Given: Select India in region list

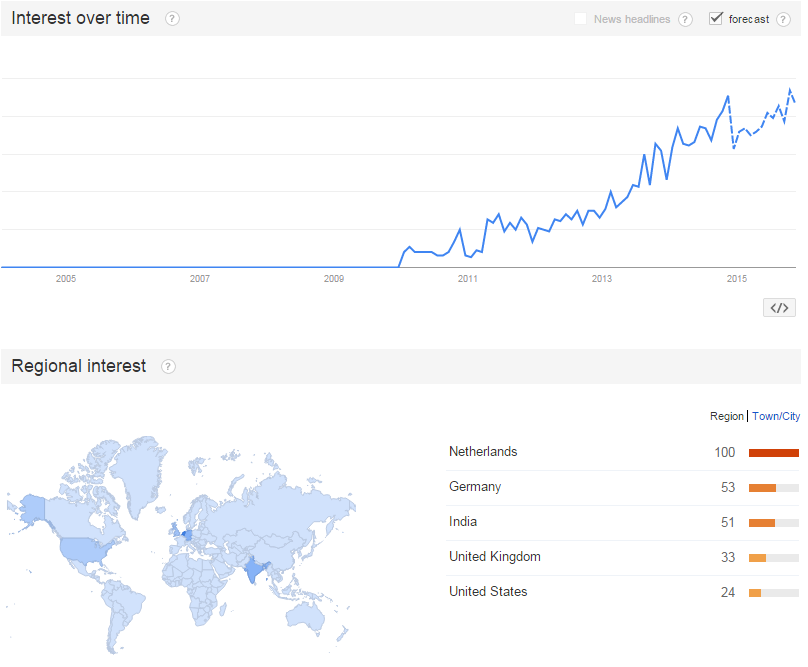Looking at the screenshot, I should (x=463, y=522).
